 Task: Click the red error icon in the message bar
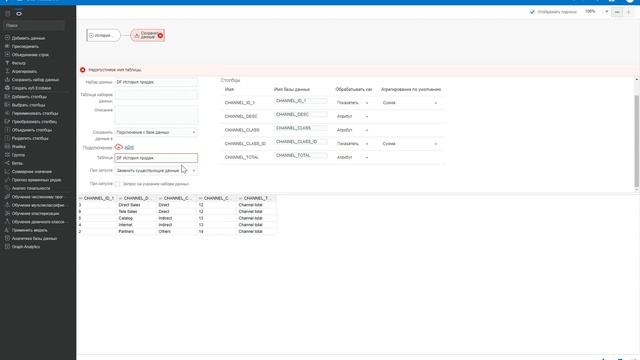tap(83, 70)
